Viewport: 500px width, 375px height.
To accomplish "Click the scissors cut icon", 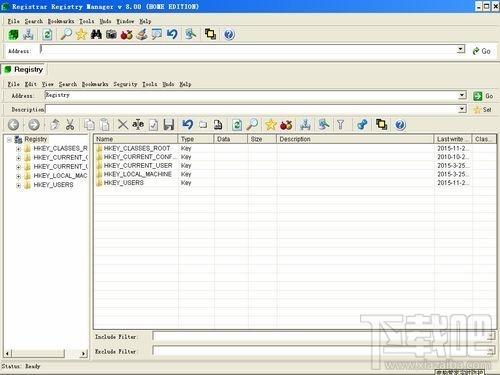I will [x=70, y=125].
